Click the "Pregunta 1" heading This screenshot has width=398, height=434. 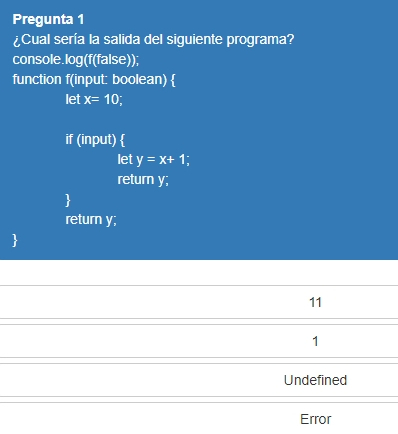pos(48,19)
